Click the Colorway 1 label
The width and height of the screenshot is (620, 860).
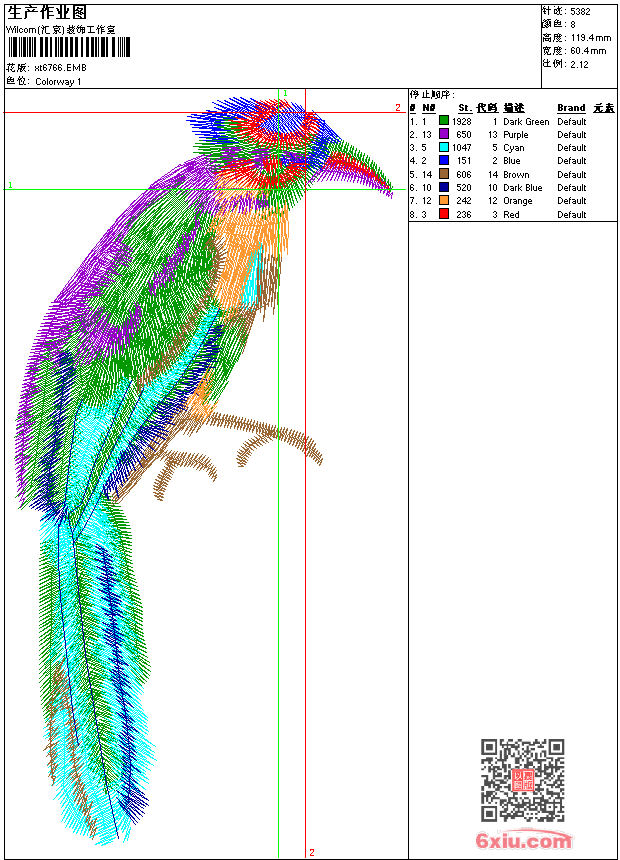click(58, 82)
